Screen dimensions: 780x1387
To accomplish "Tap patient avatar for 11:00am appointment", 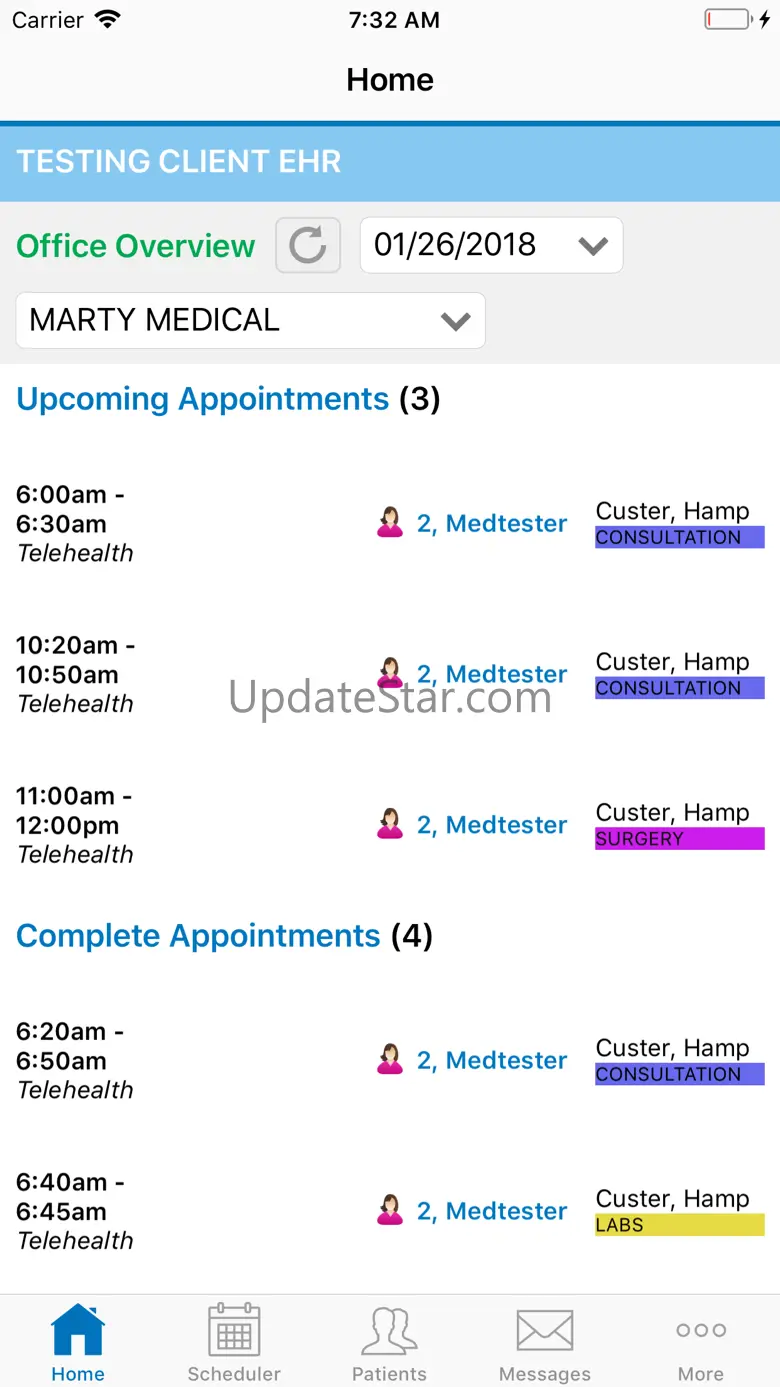I will [390, 825].
